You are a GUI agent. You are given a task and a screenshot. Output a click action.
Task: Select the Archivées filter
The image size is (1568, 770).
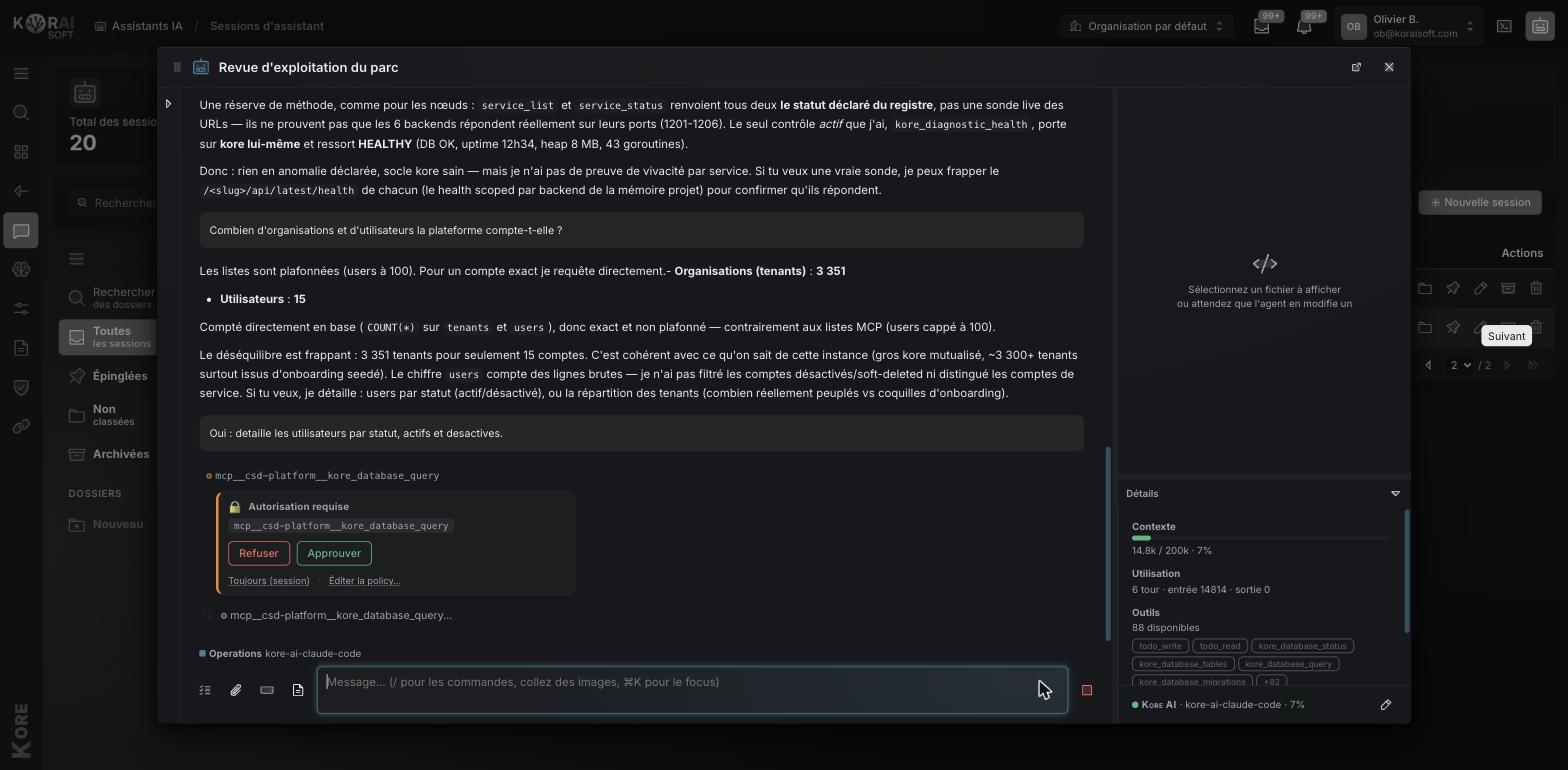tap(108, 454)
